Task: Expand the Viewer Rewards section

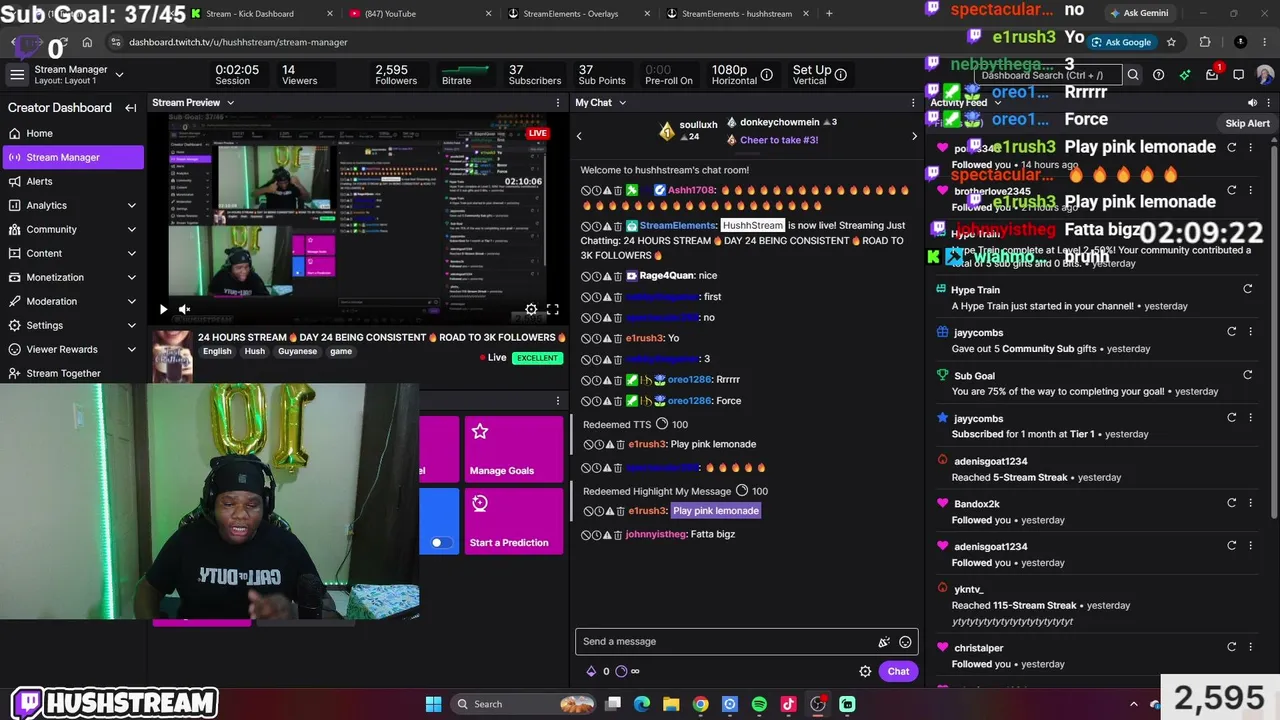Action: pyautogui.click(x=131, y=349)
